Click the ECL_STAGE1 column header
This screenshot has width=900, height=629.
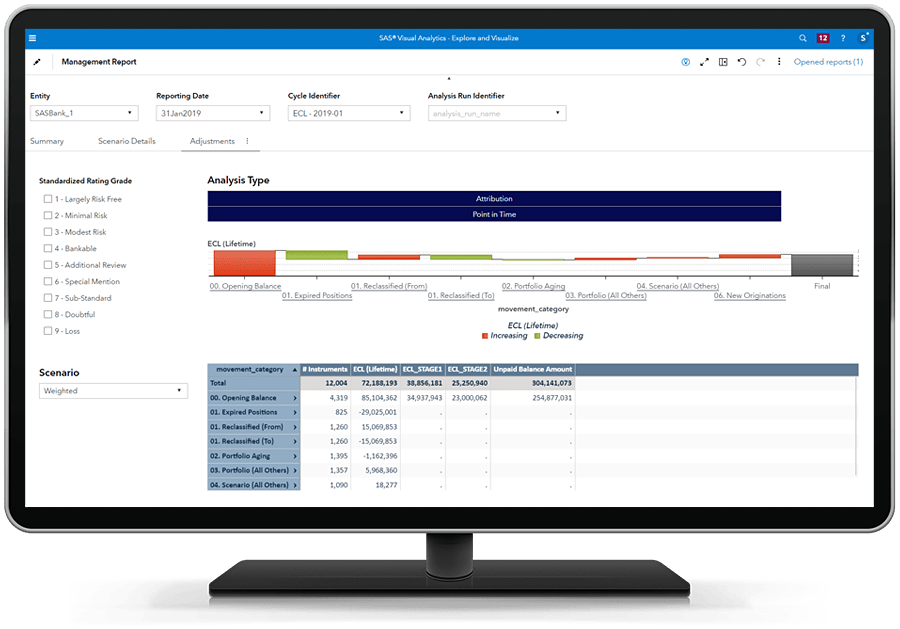[x=422, y=370]
